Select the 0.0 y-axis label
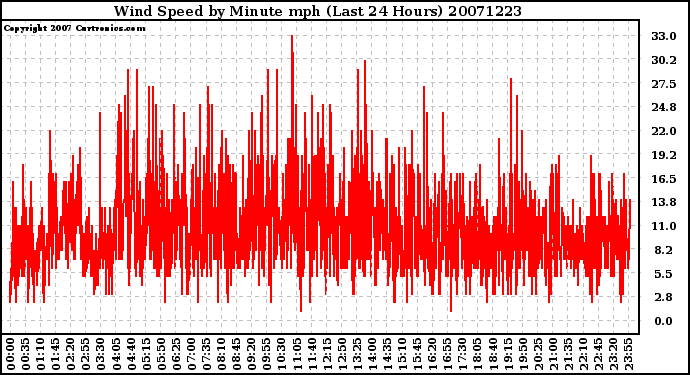This screenshot has height=375, width=690. pyautogui.click(x=664, y=321)
